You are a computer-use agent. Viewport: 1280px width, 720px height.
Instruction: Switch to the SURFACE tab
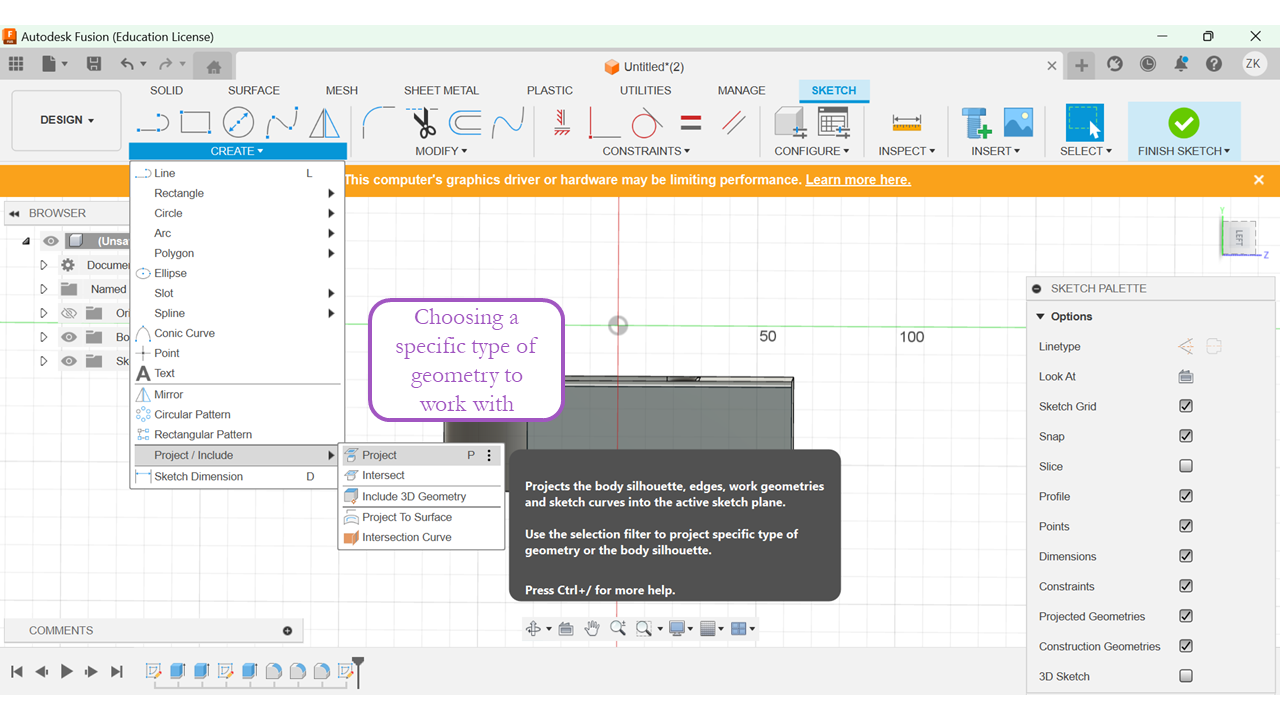pyautogui.click(x=254, y=90)
